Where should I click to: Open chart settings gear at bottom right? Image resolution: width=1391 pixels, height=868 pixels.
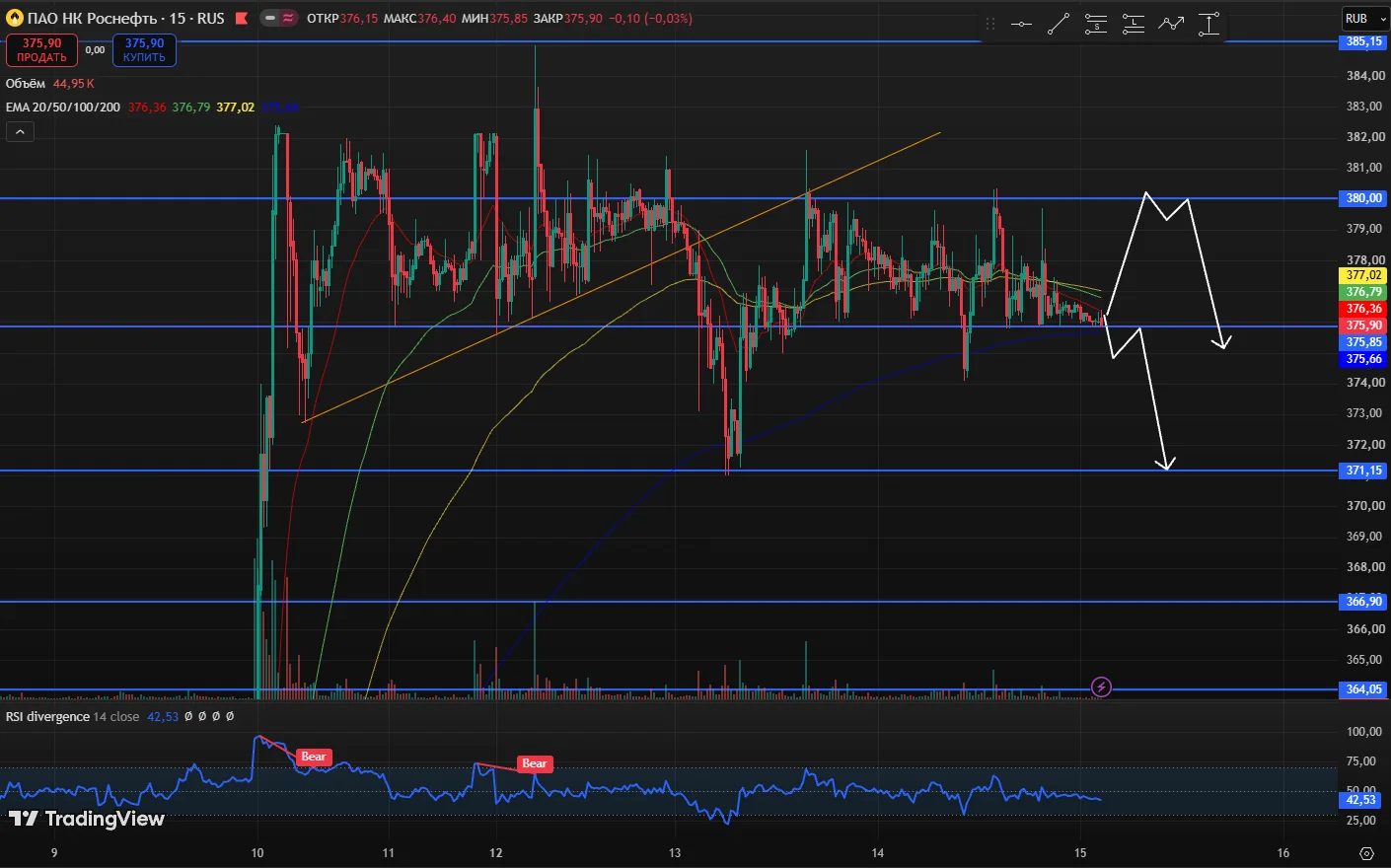pyautogui.click(x=1366, y=853)
